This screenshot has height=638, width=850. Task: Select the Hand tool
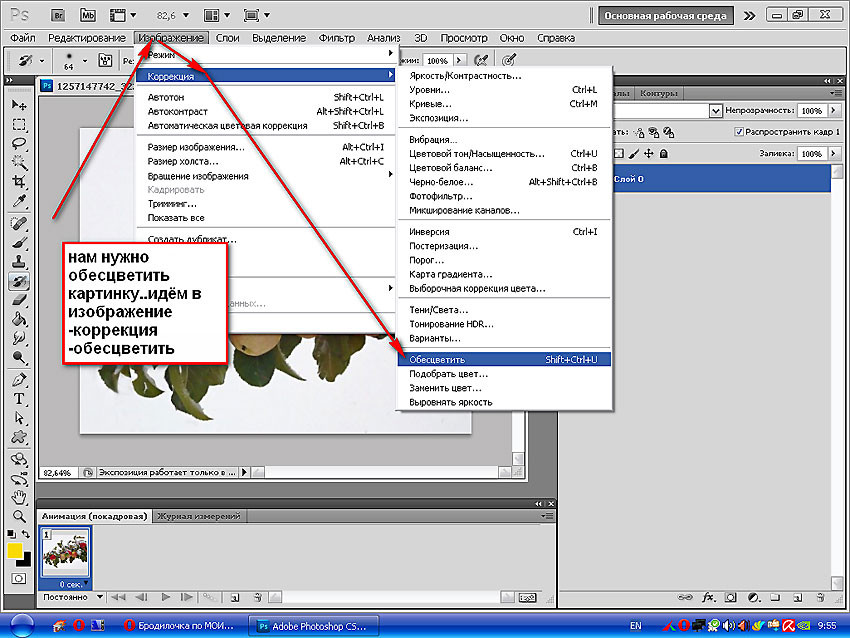tap(19, 496)
